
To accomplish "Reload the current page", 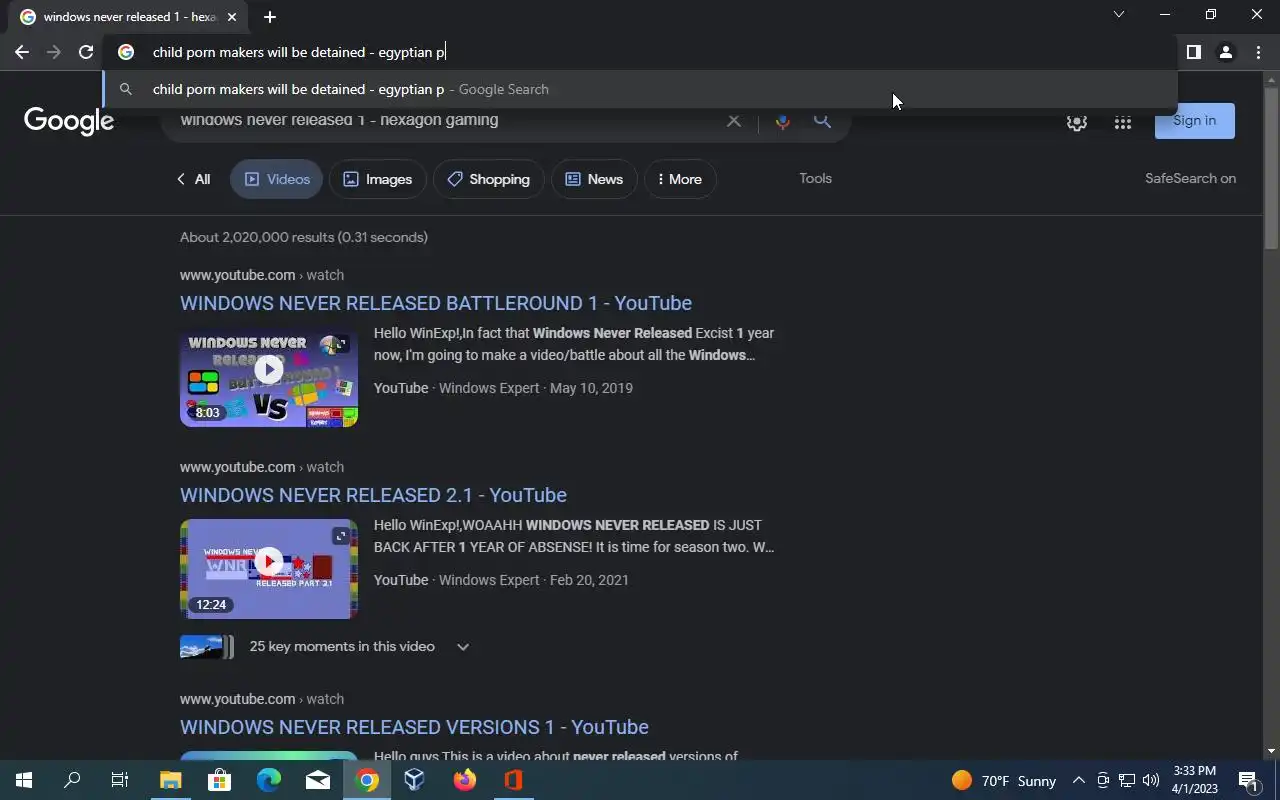I will (86, 52).
